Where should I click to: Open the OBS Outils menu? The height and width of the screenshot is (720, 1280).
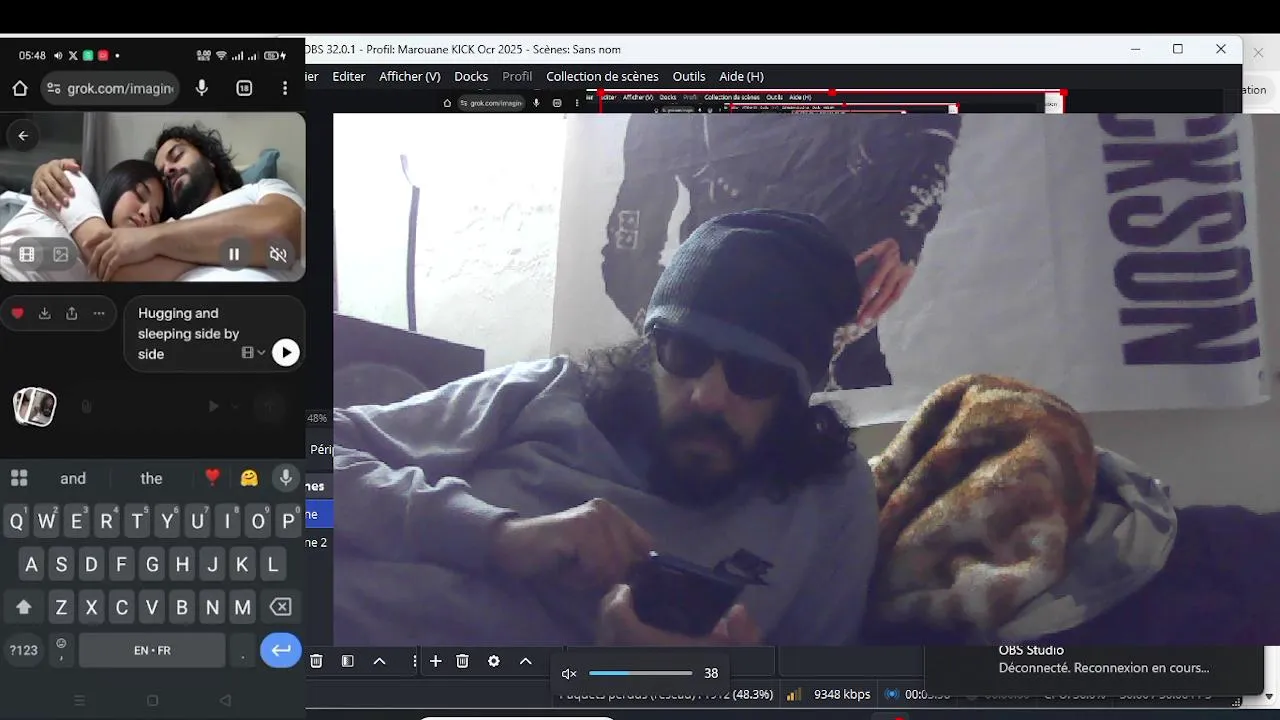689,76
